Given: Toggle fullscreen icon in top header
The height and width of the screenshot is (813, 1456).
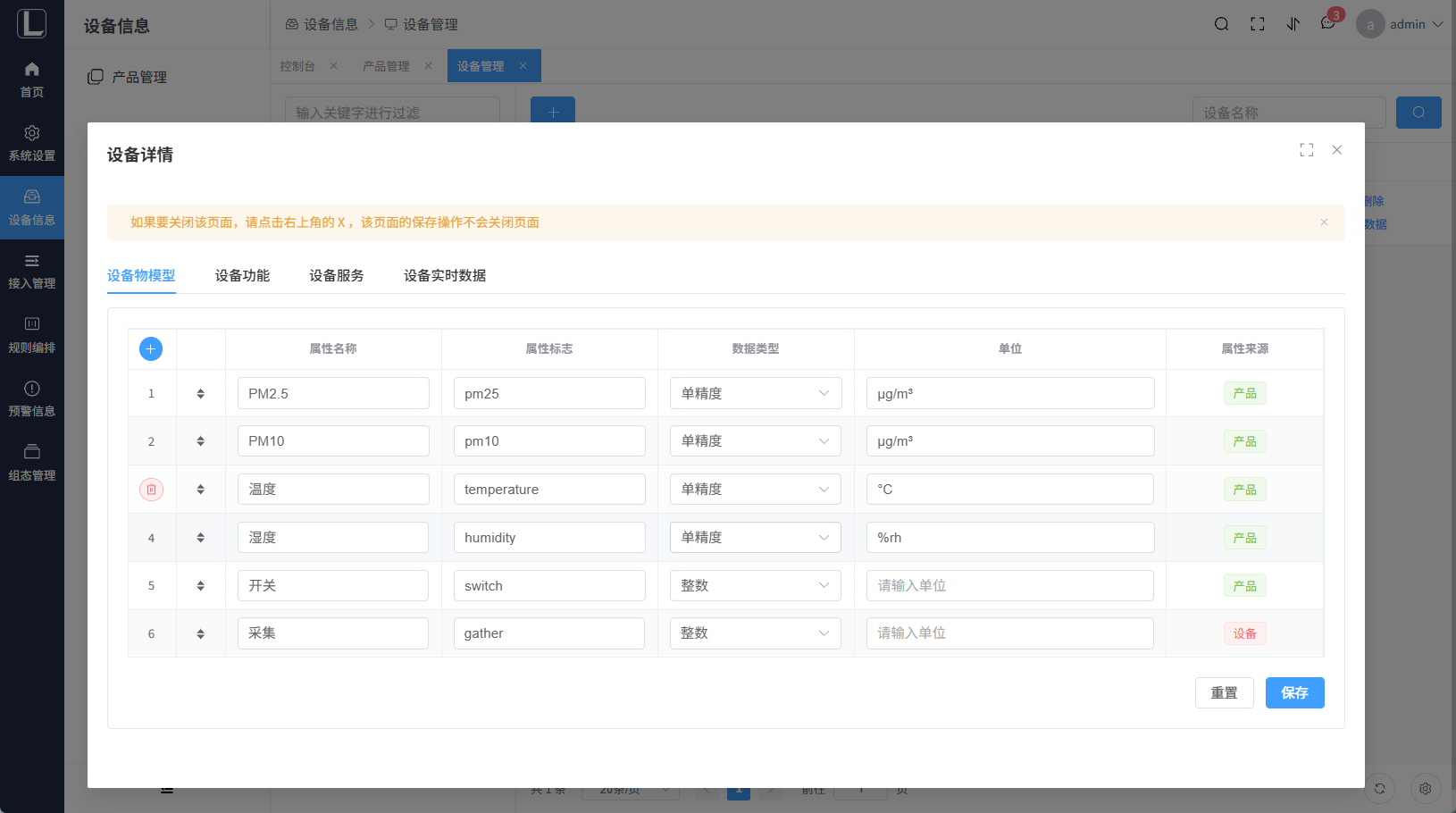Looking at the screenshot, I should pyautogui.click(x=1257, y=24).
